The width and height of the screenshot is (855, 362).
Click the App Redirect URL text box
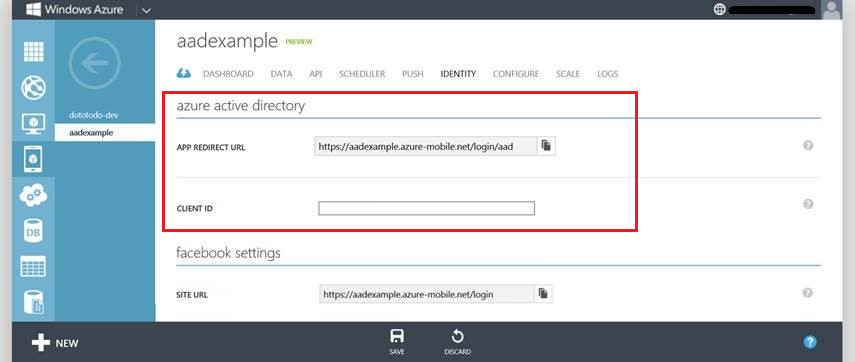pyautogui.click(x=425, y=146)
